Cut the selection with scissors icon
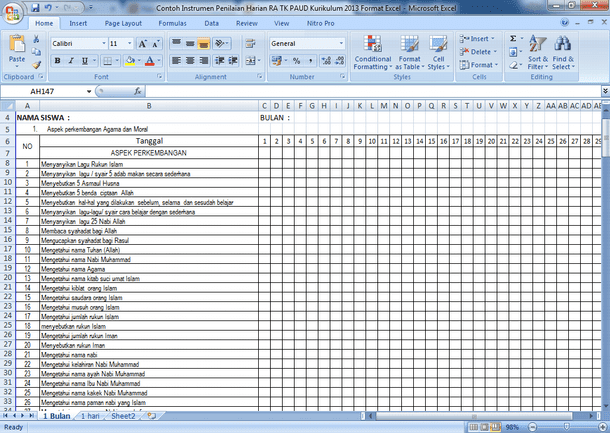 coord(36,39)
